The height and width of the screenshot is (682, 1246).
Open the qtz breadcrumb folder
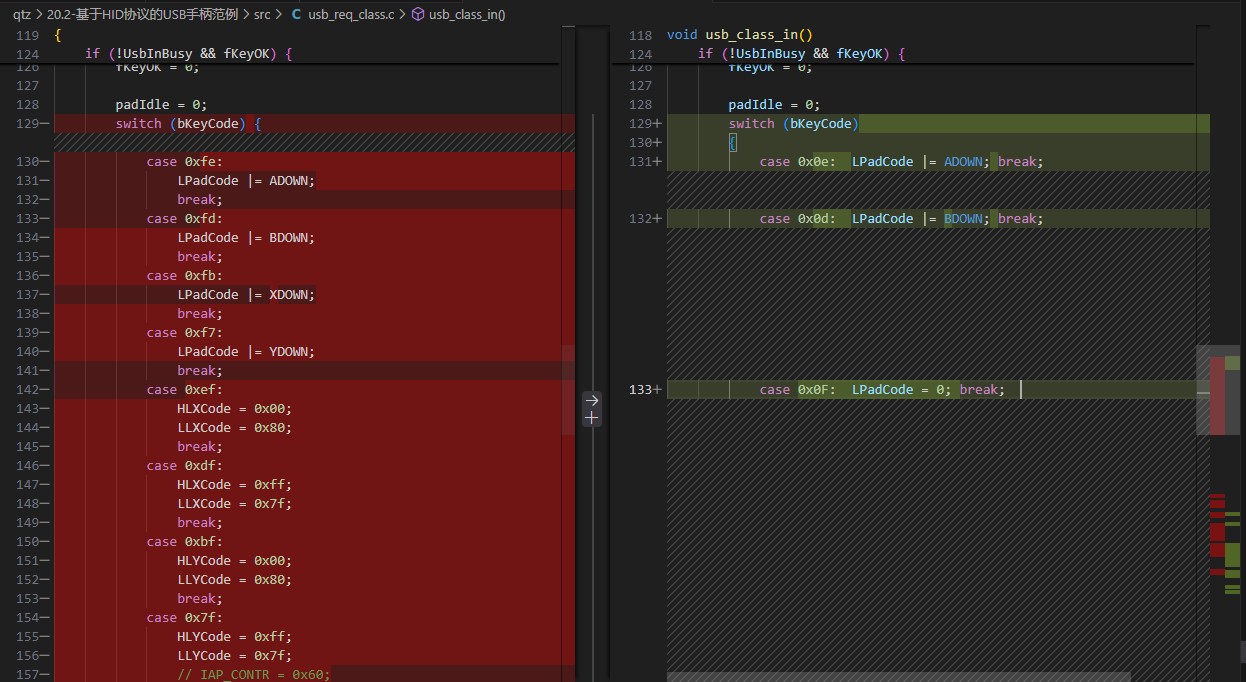pyautogui.click(x=22, y=15)
